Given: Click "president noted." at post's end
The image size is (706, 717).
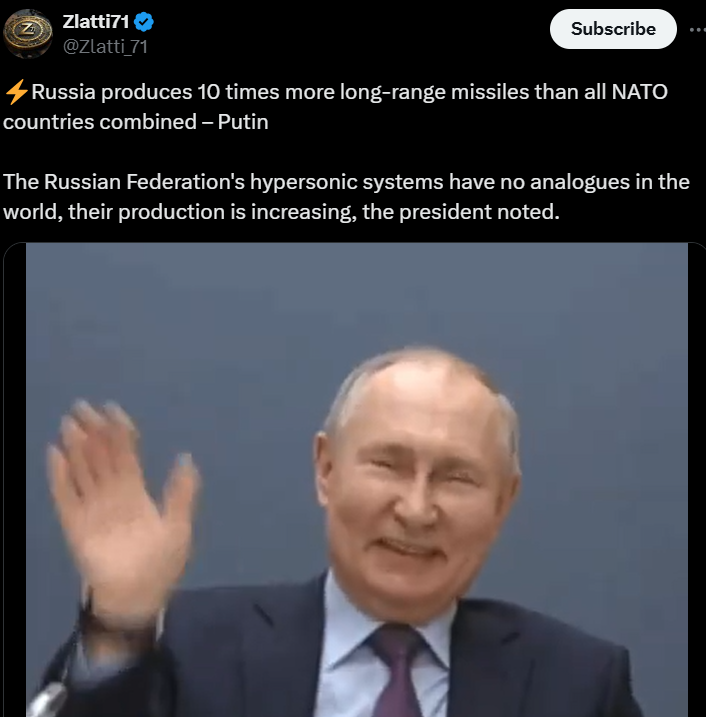Looking at the screenshot, I should (479, 212).
